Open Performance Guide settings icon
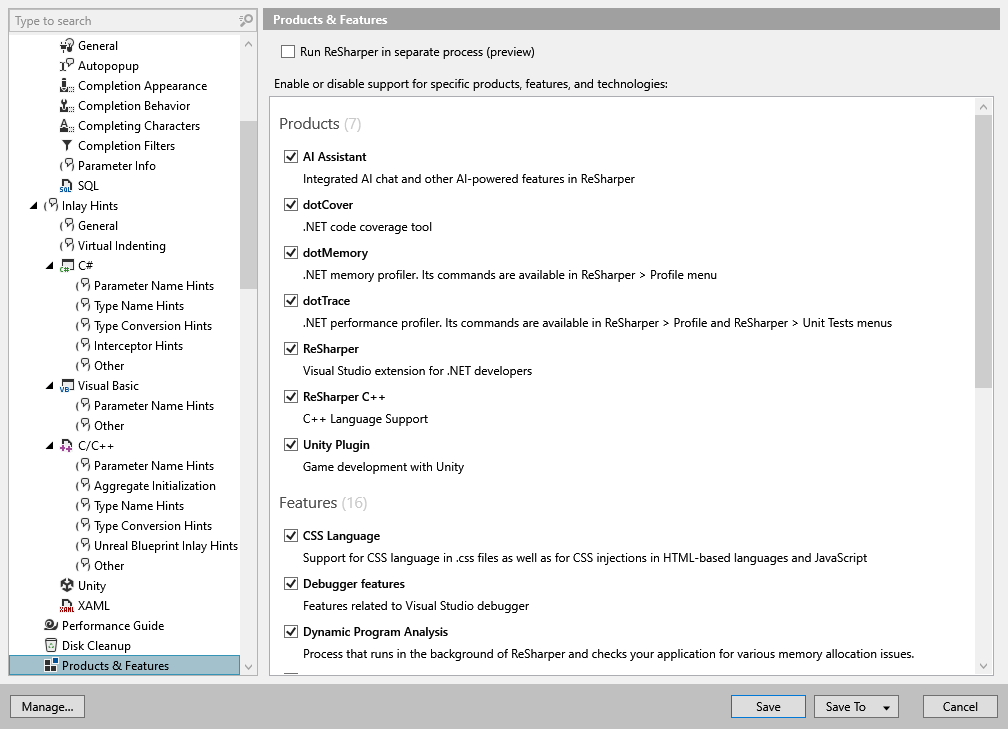Viewport: 1008px width, 729px height. [49, 625]
